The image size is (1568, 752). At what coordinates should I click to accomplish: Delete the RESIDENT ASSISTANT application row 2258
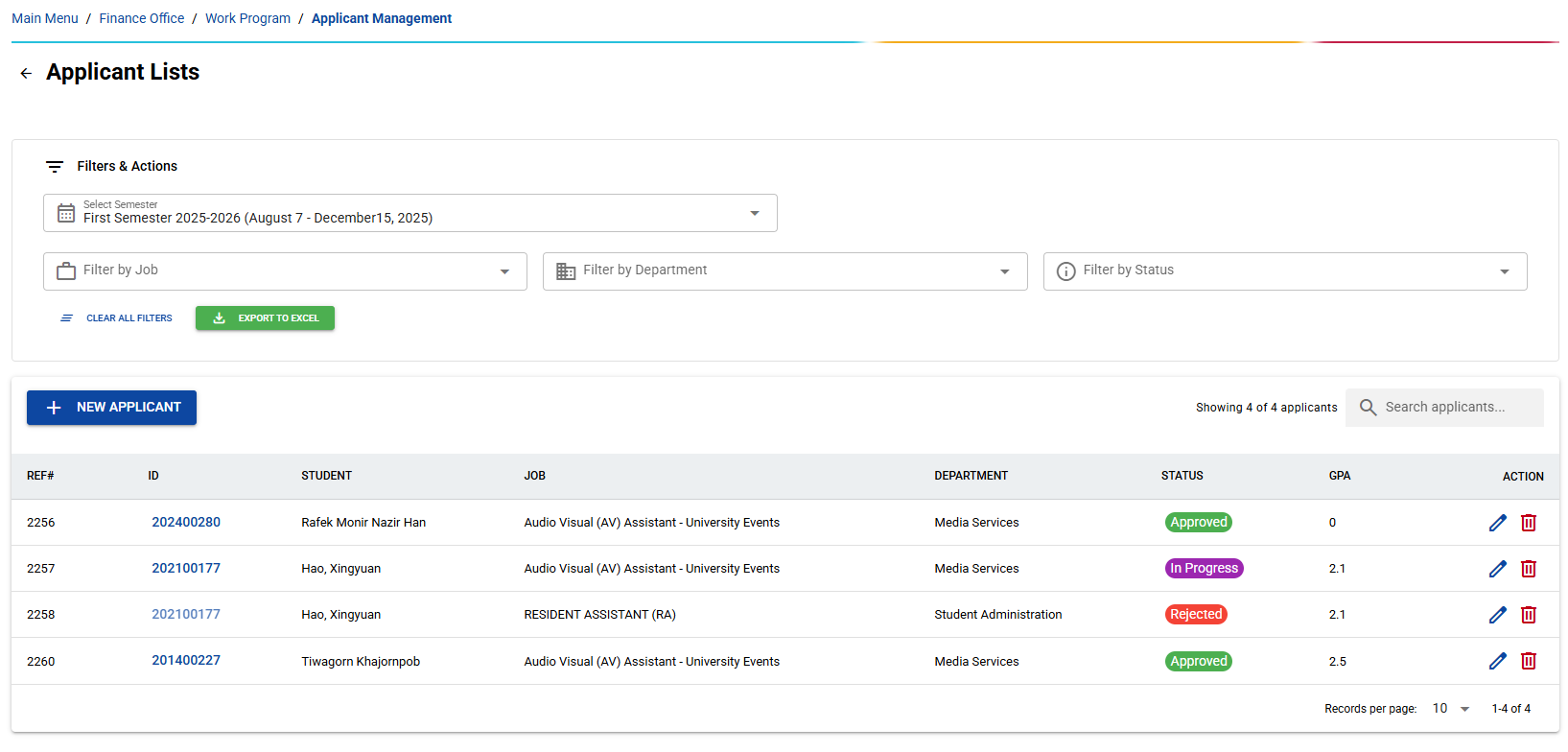pos(1529,615)
